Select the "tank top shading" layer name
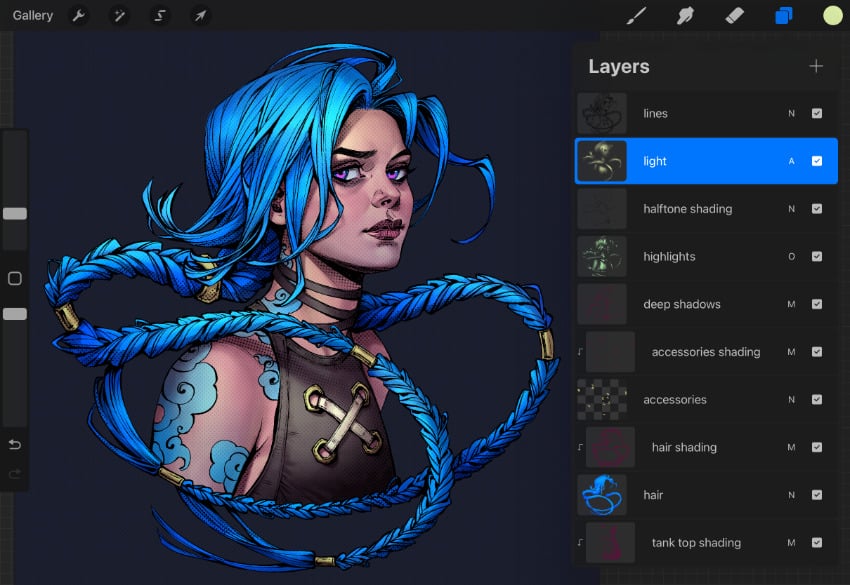 coord(696,543)
